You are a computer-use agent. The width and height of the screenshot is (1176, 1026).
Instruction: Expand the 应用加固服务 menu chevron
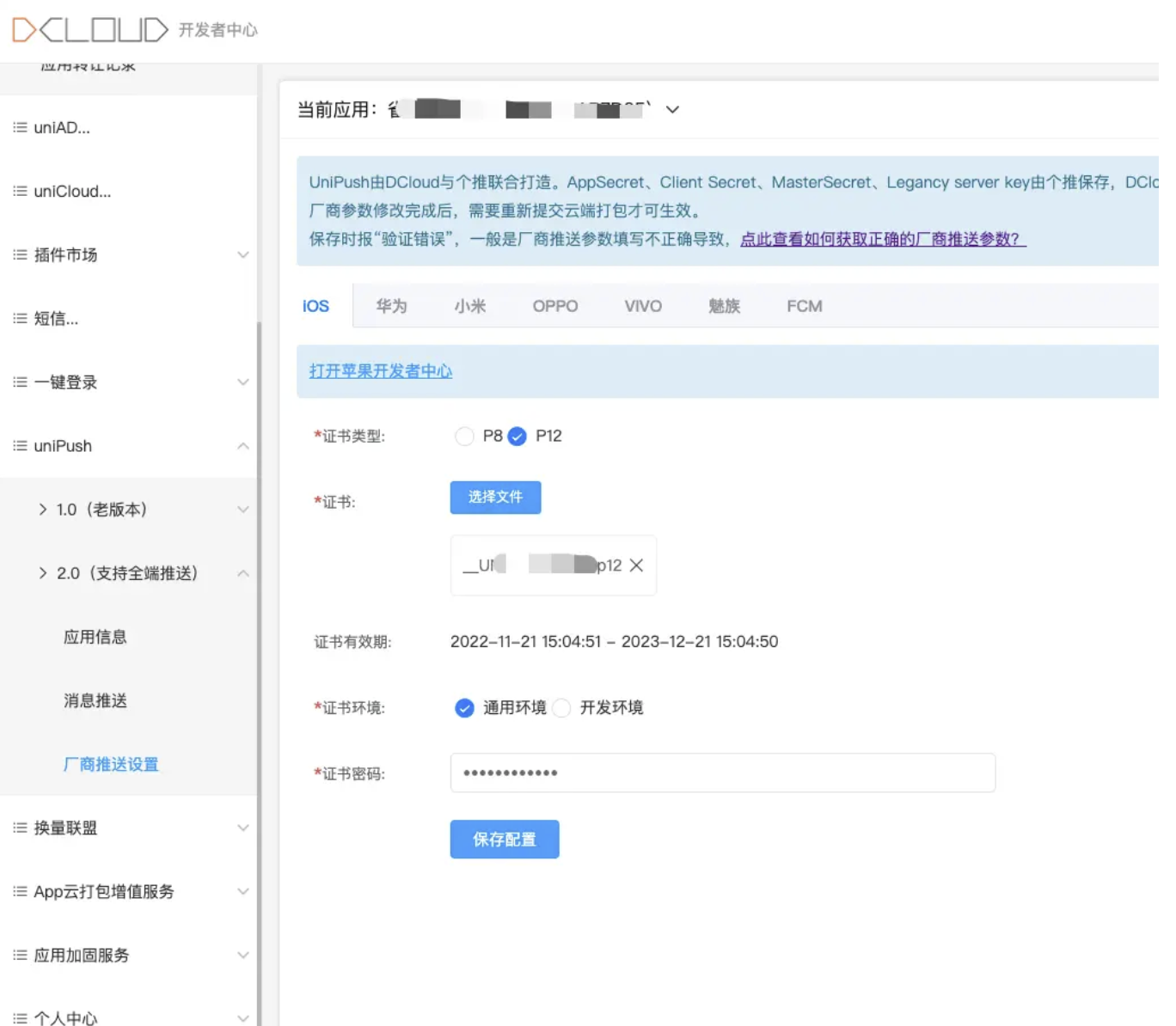243,956
